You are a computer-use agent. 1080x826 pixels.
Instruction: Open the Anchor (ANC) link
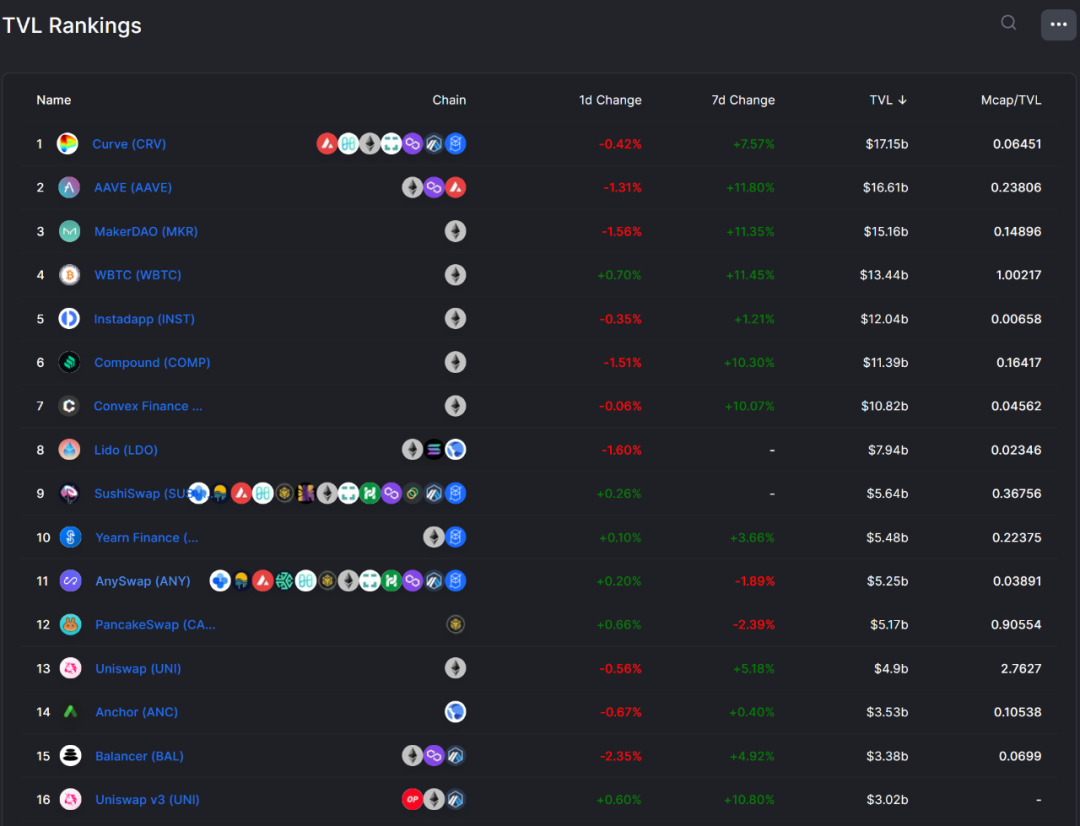coord(136,712)
